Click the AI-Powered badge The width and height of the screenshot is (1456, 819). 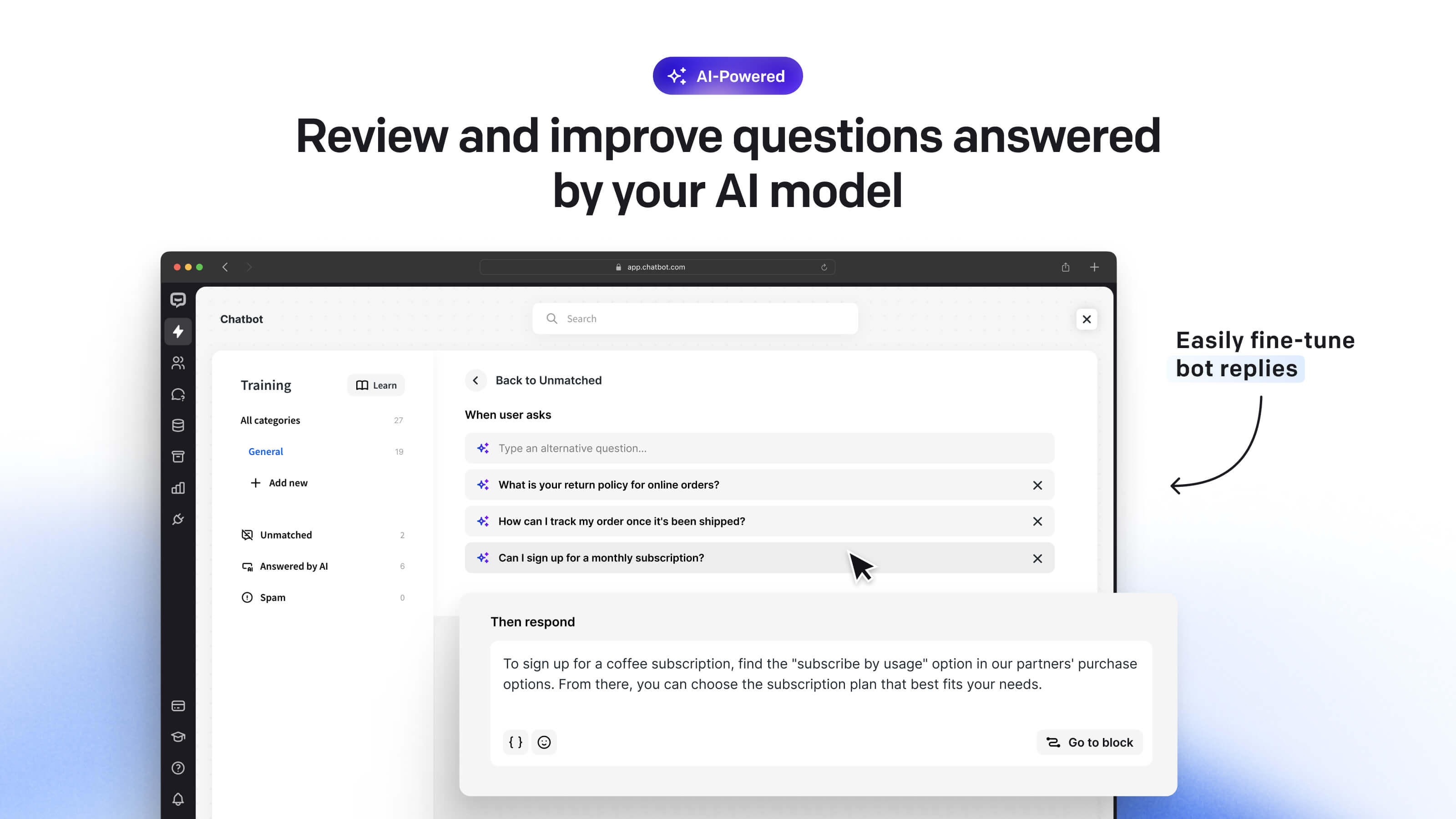tap(728, 76)
